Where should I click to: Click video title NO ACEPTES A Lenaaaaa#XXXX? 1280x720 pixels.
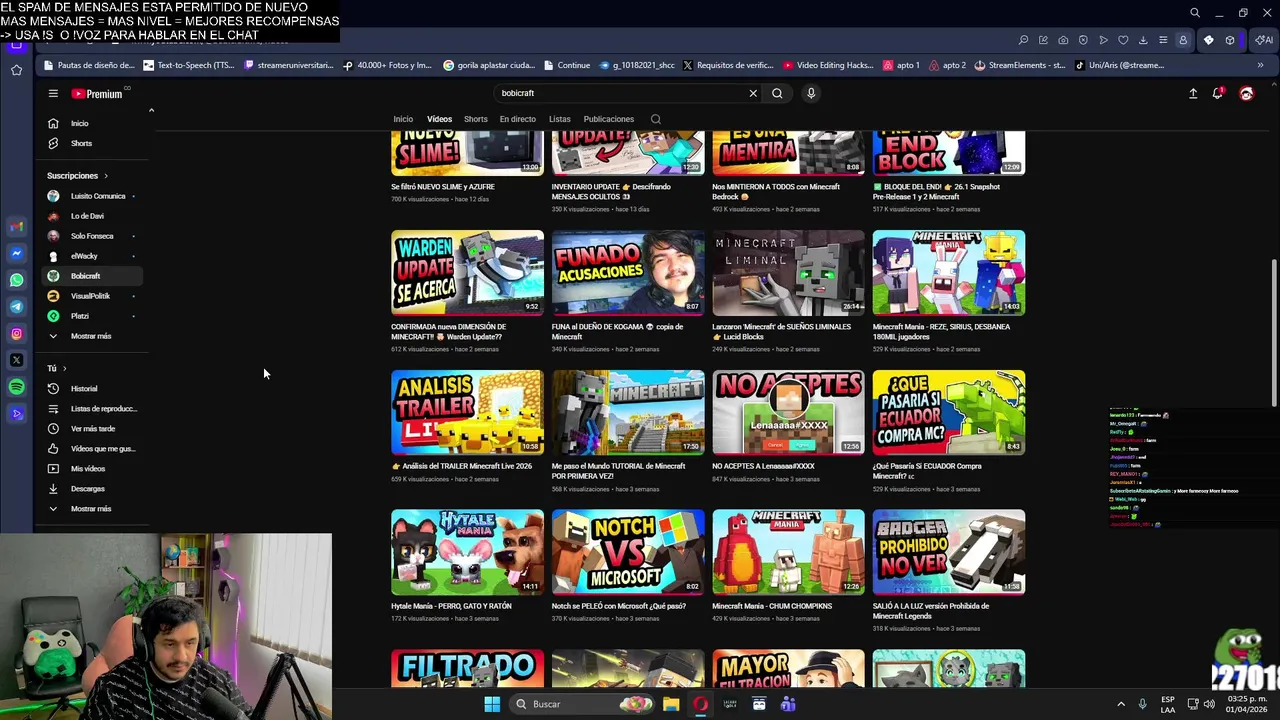pos(763,466)
